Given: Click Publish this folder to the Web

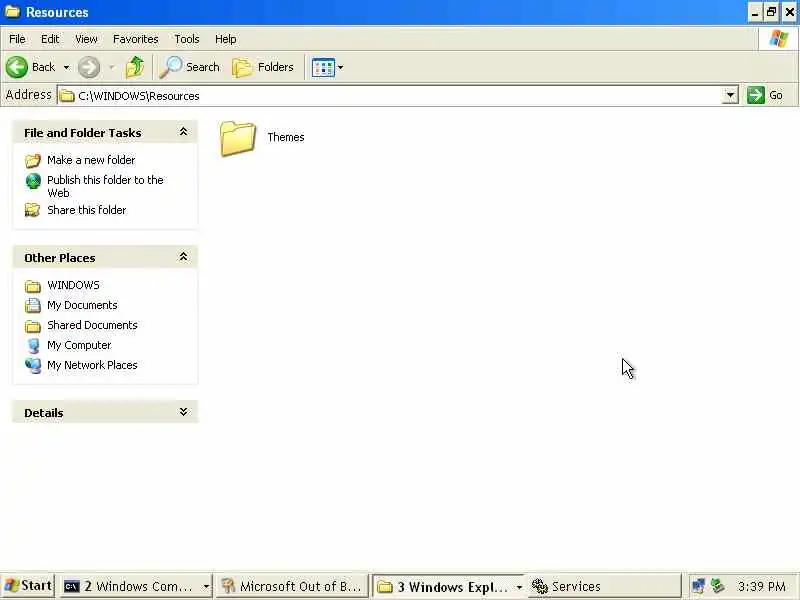Looking at the screenshot, I should coord(105,186).
